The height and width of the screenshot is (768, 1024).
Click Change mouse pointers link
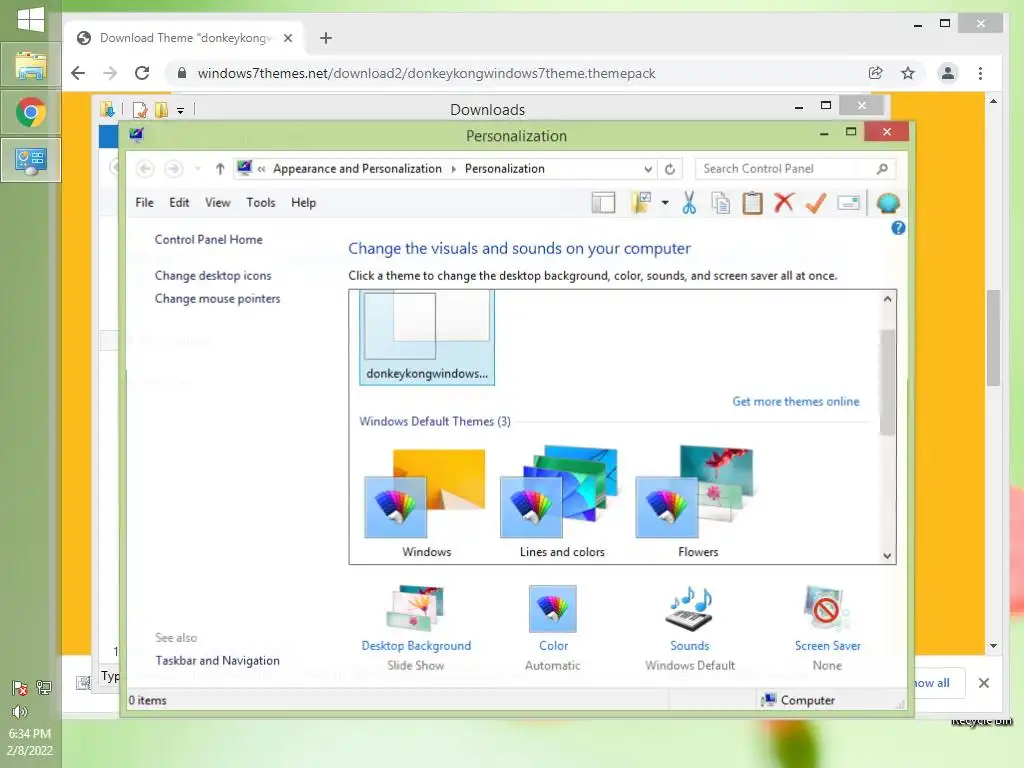coord(217,298)
